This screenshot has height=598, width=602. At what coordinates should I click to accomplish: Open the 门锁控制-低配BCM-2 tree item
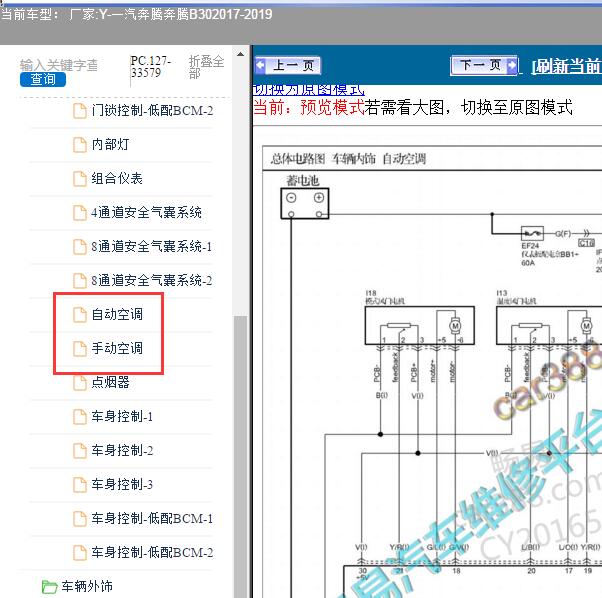pyautogui.click(x=152, y=111)
